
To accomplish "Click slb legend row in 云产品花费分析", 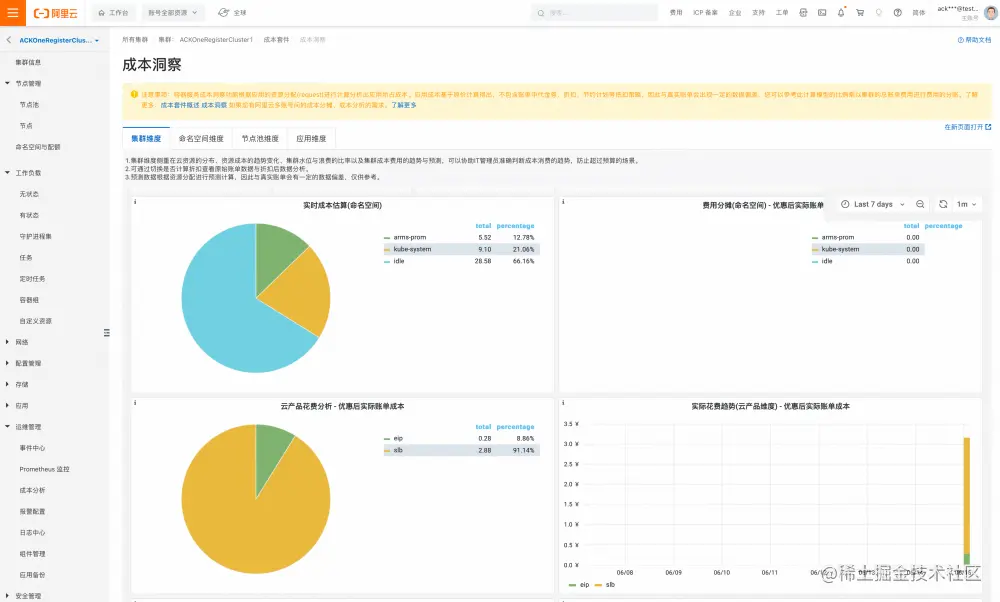I will click(x=461, y=450).
